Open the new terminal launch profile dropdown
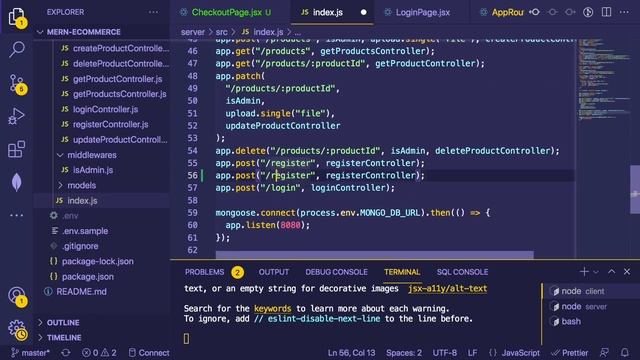 596,272
